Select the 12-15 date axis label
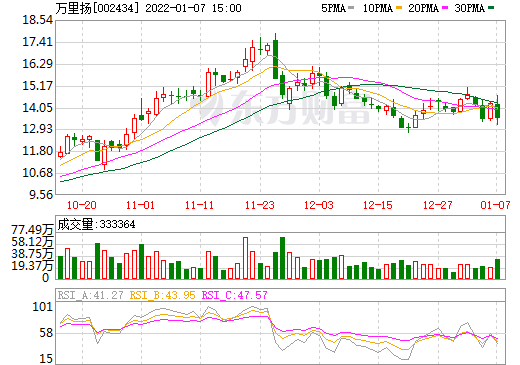The image size is (520, 365). click(x=378, y=205)
